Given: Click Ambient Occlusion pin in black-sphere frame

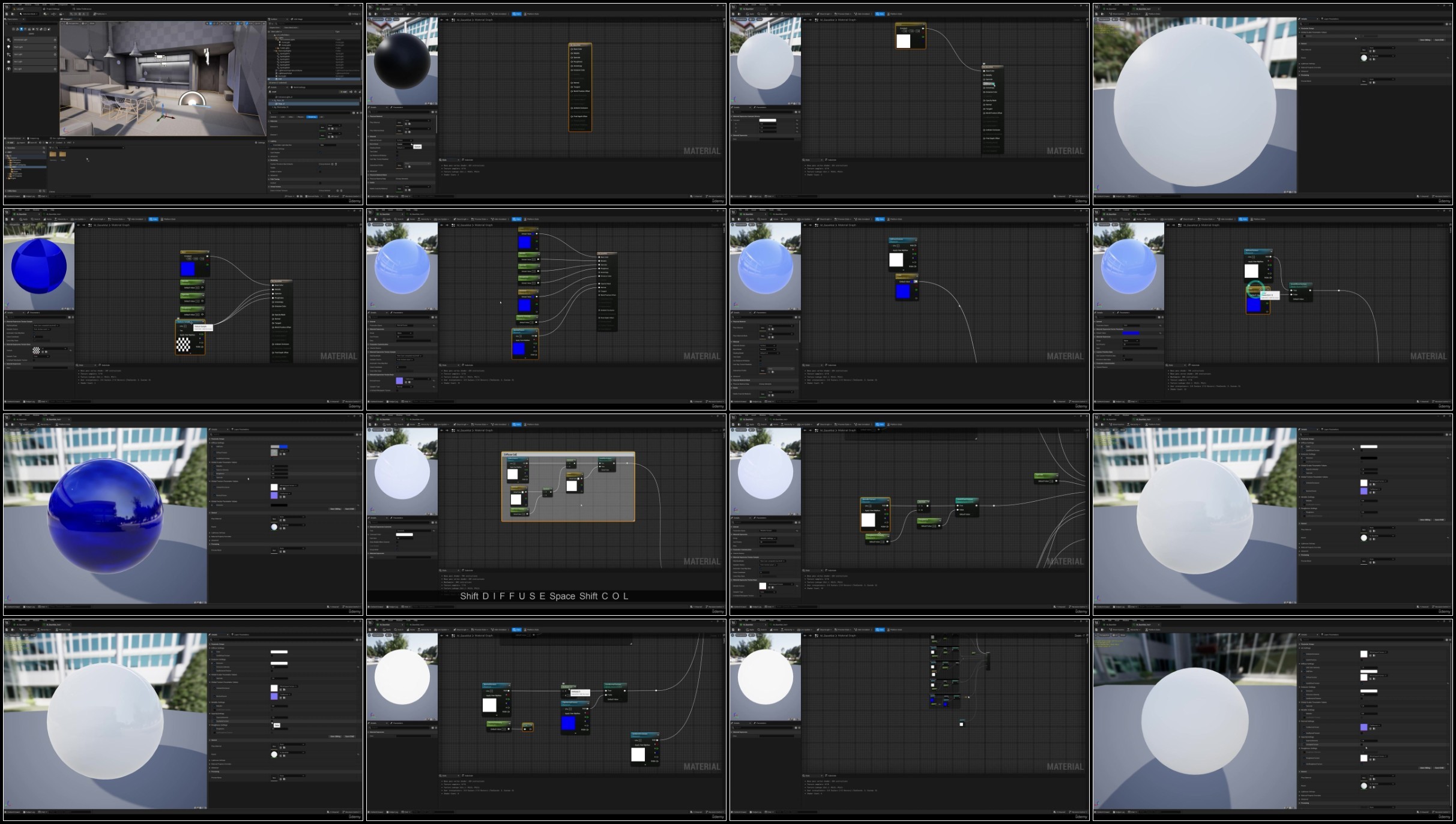Looking at the screenshot, I should point(572,108).
